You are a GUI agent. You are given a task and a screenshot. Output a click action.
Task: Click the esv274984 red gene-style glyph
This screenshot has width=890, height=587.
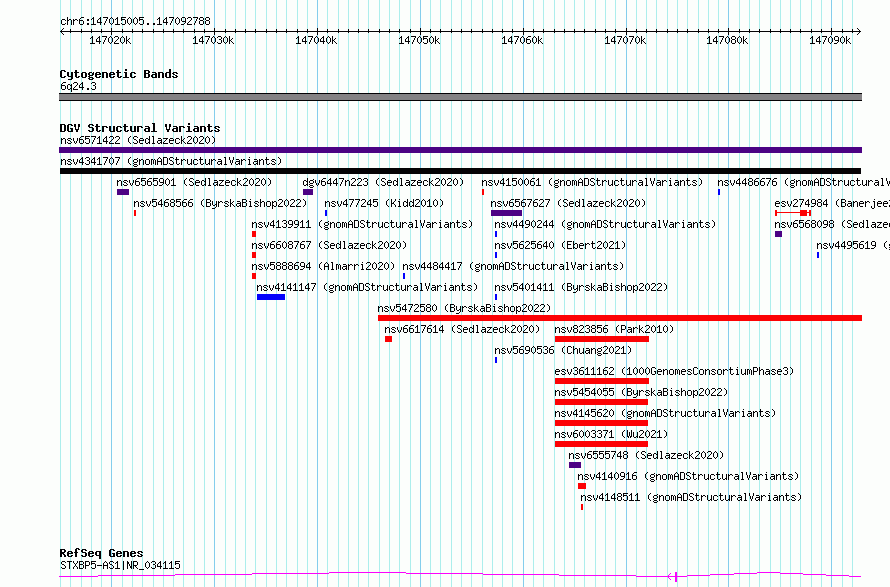tap(793, 213)
